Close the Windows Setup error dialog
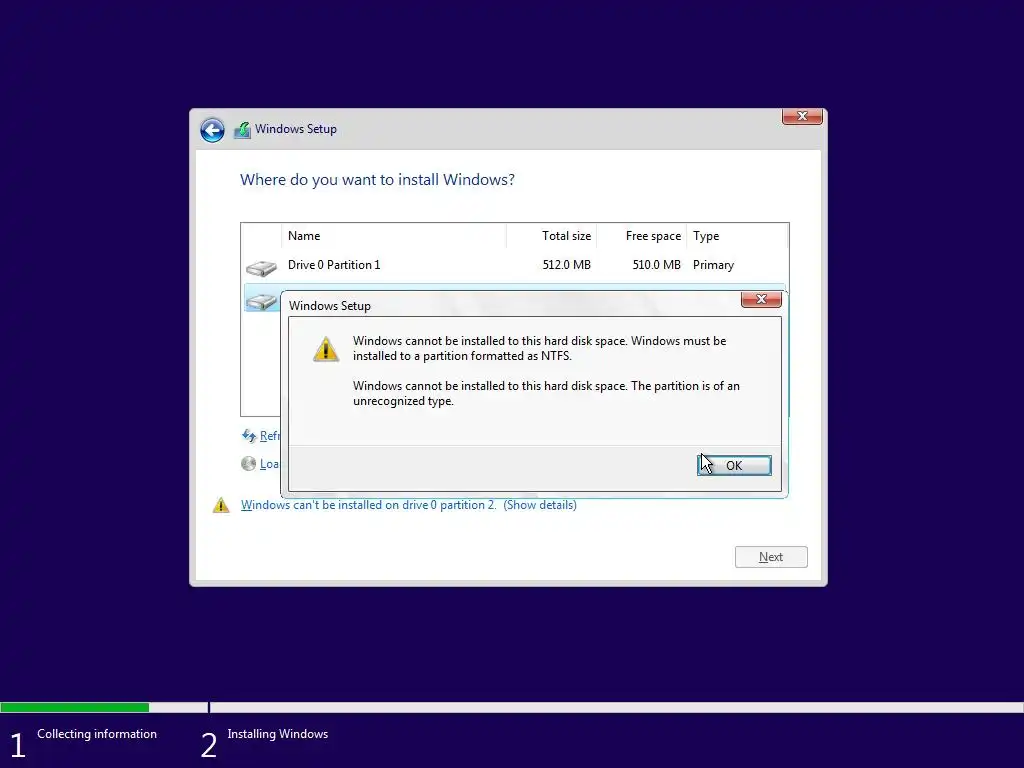The height and width of the screenshot is (768, 1024). point(761,299)
